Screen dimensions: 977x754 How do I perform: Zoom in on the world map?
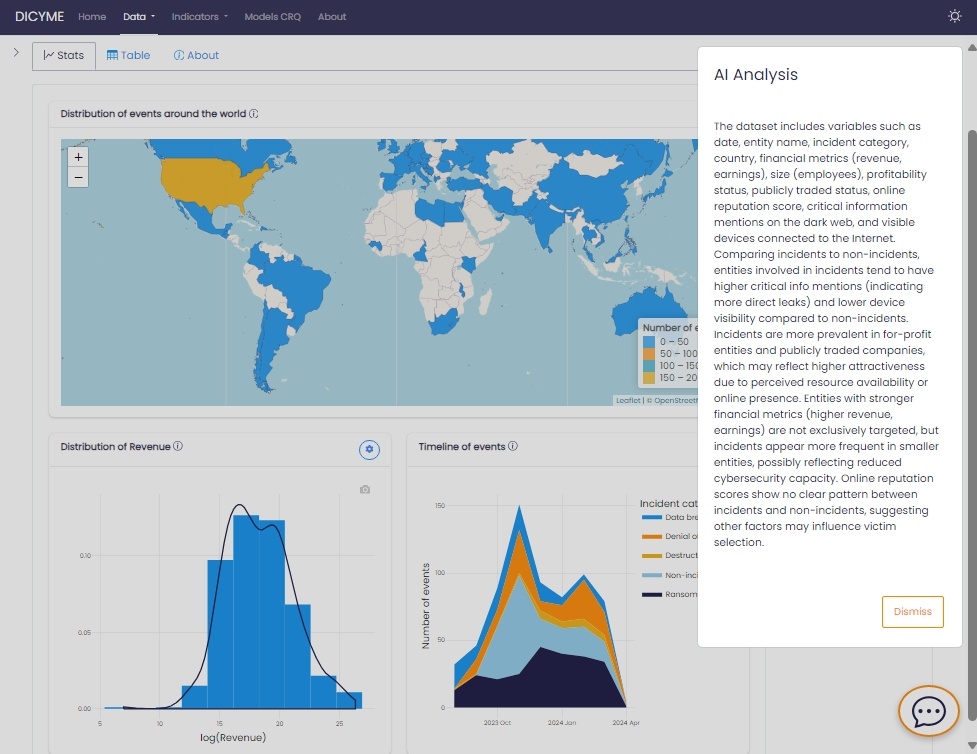(x=78, y=157)
